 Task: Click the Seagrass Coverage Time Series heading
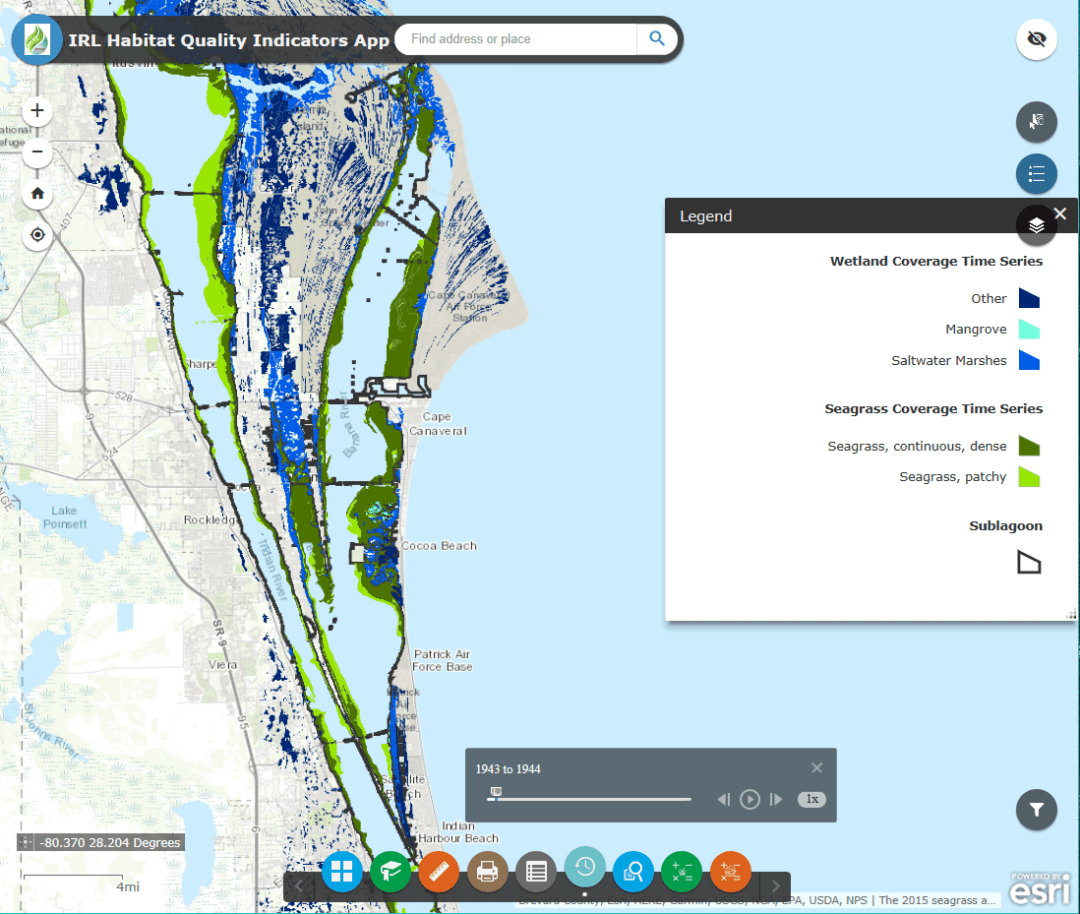(x=933, y=408)
